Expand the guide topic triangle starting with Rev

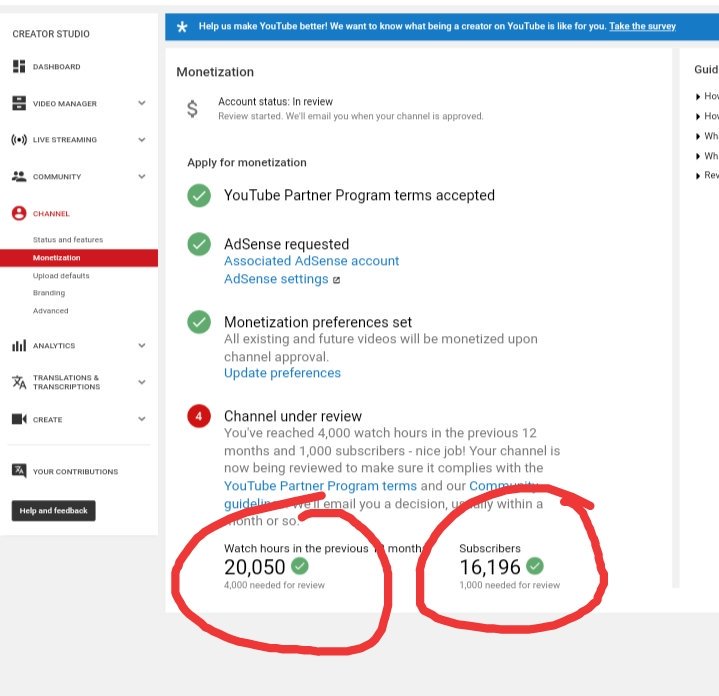(x=698, y=176)
